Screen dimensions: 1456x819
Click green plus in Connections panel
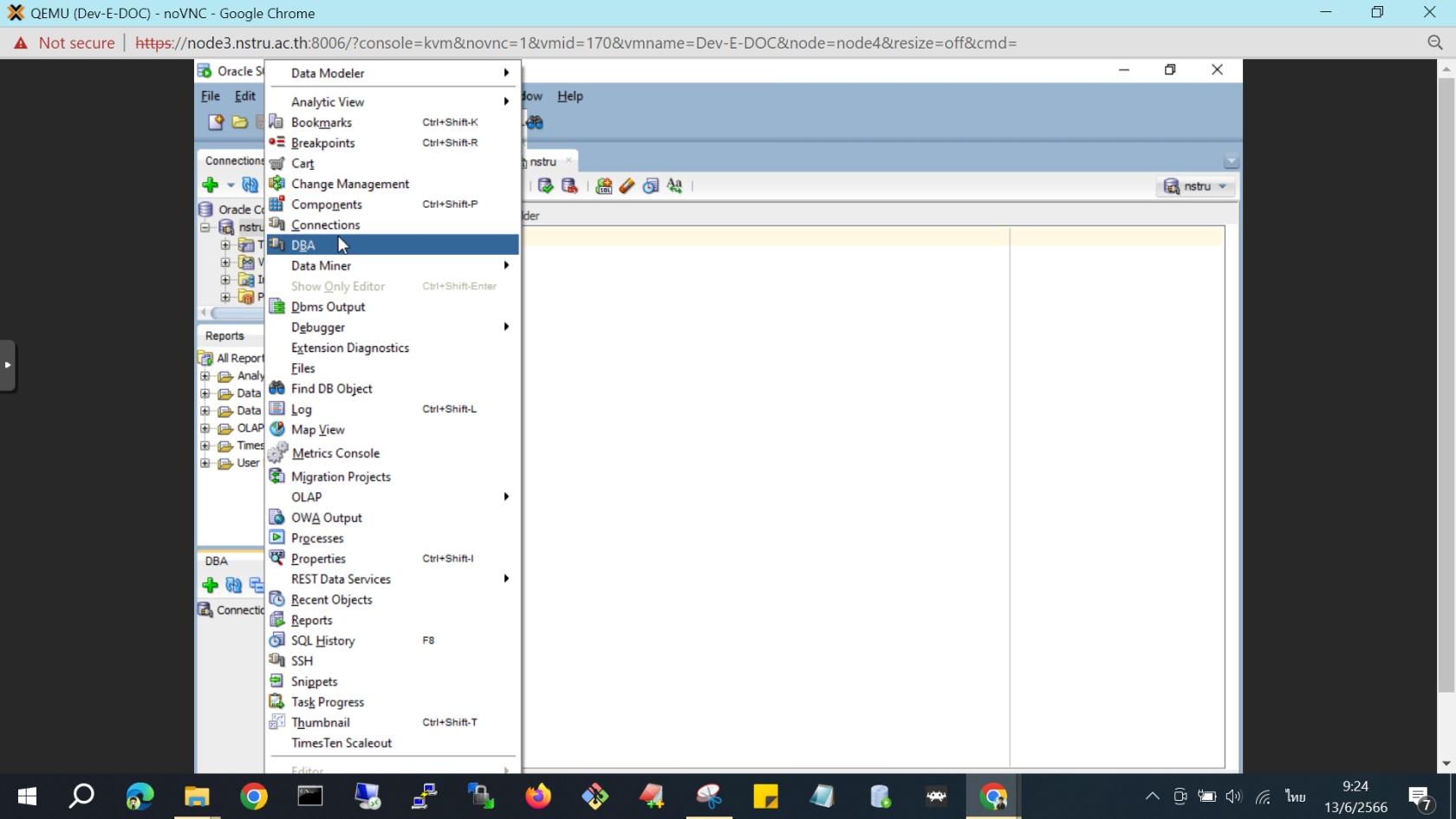coord(210,185)
